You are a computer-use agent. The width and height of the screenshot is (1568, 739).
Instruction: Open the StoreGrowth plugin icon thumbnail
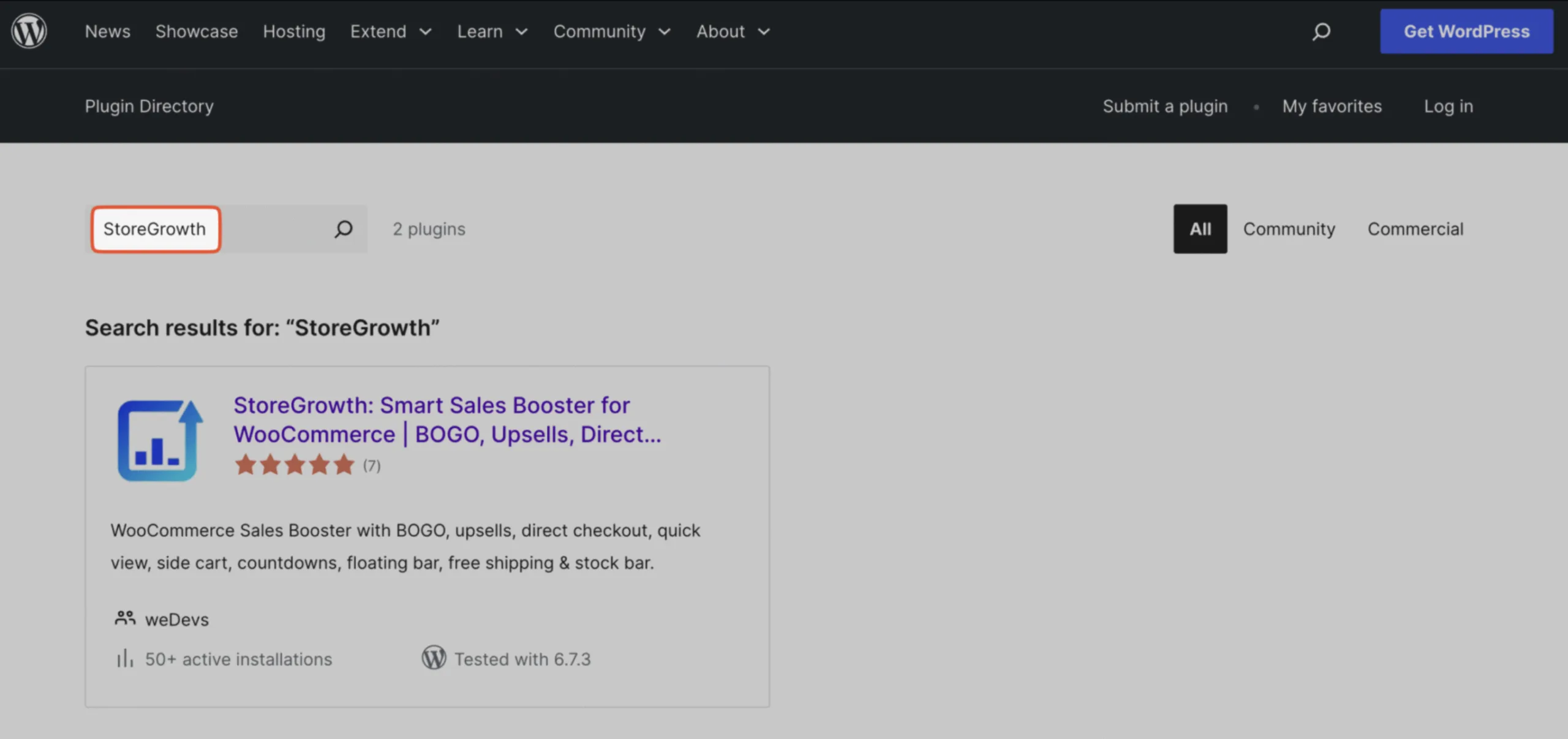pos(160,440)
